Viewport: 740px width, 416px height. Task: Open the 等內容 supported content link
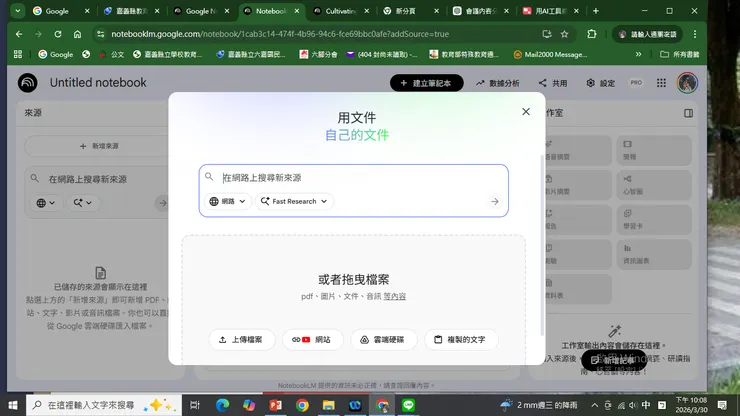[x=395, y=297]
